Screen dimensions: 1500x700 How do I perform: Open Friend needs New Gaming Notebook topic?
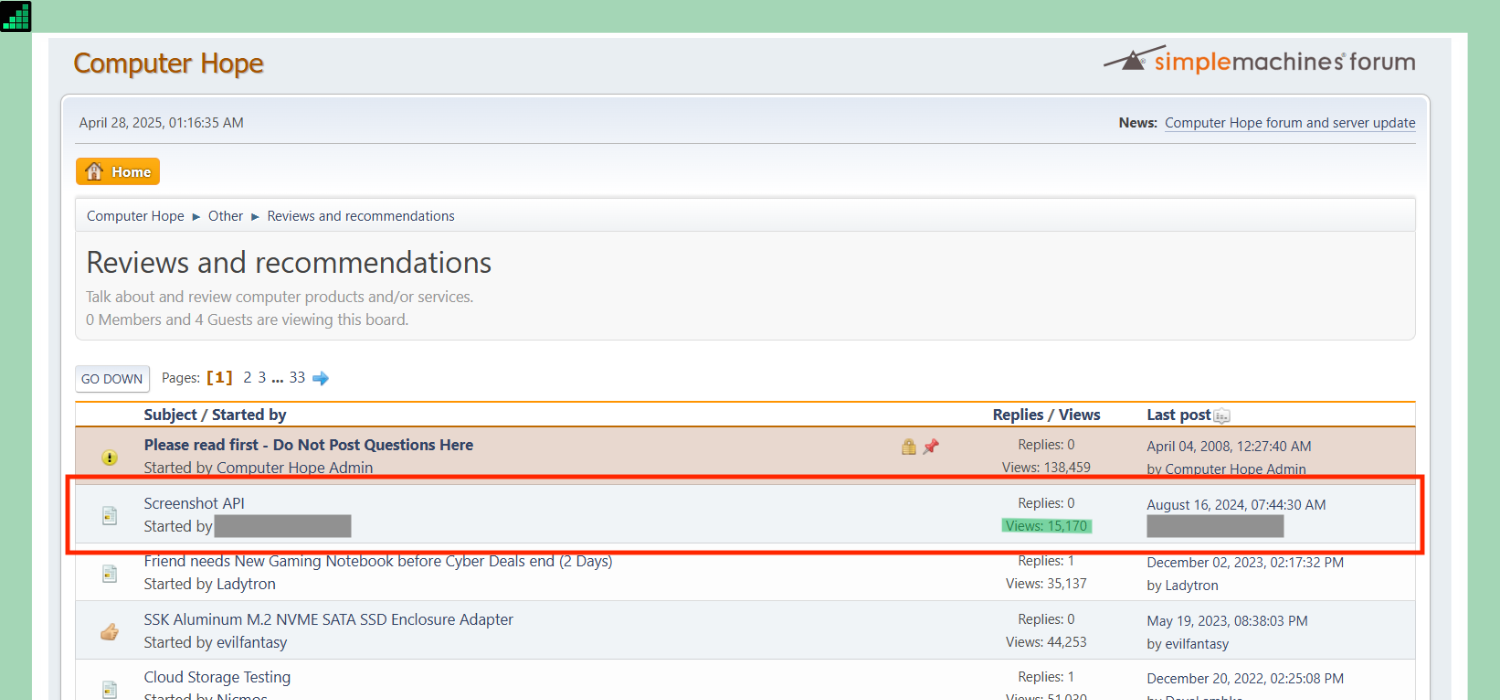coord(378,562)
